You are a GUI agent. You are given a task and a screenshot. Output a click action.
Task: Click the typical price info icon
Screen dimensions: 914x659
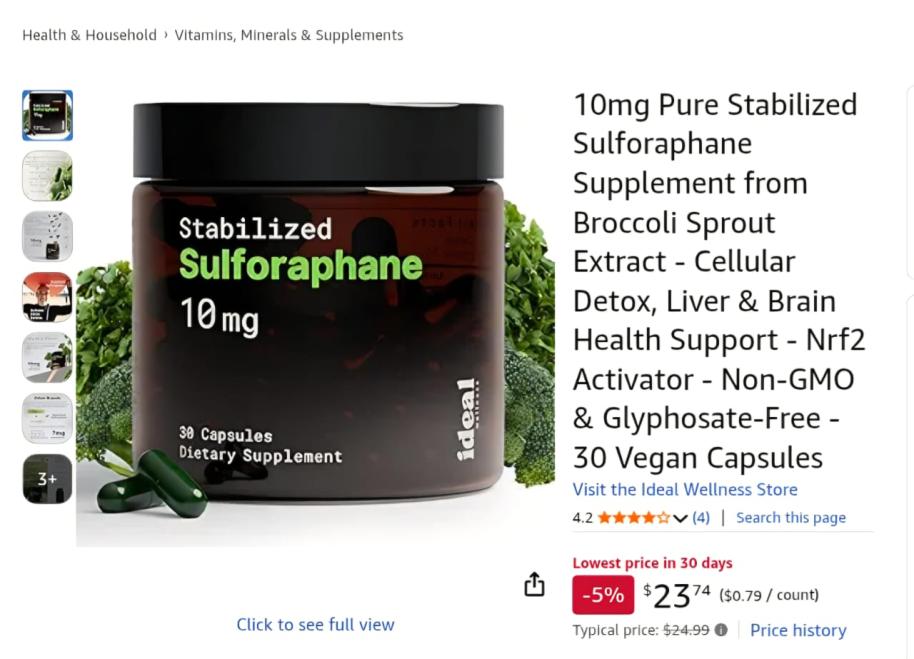tap(721, 630)
